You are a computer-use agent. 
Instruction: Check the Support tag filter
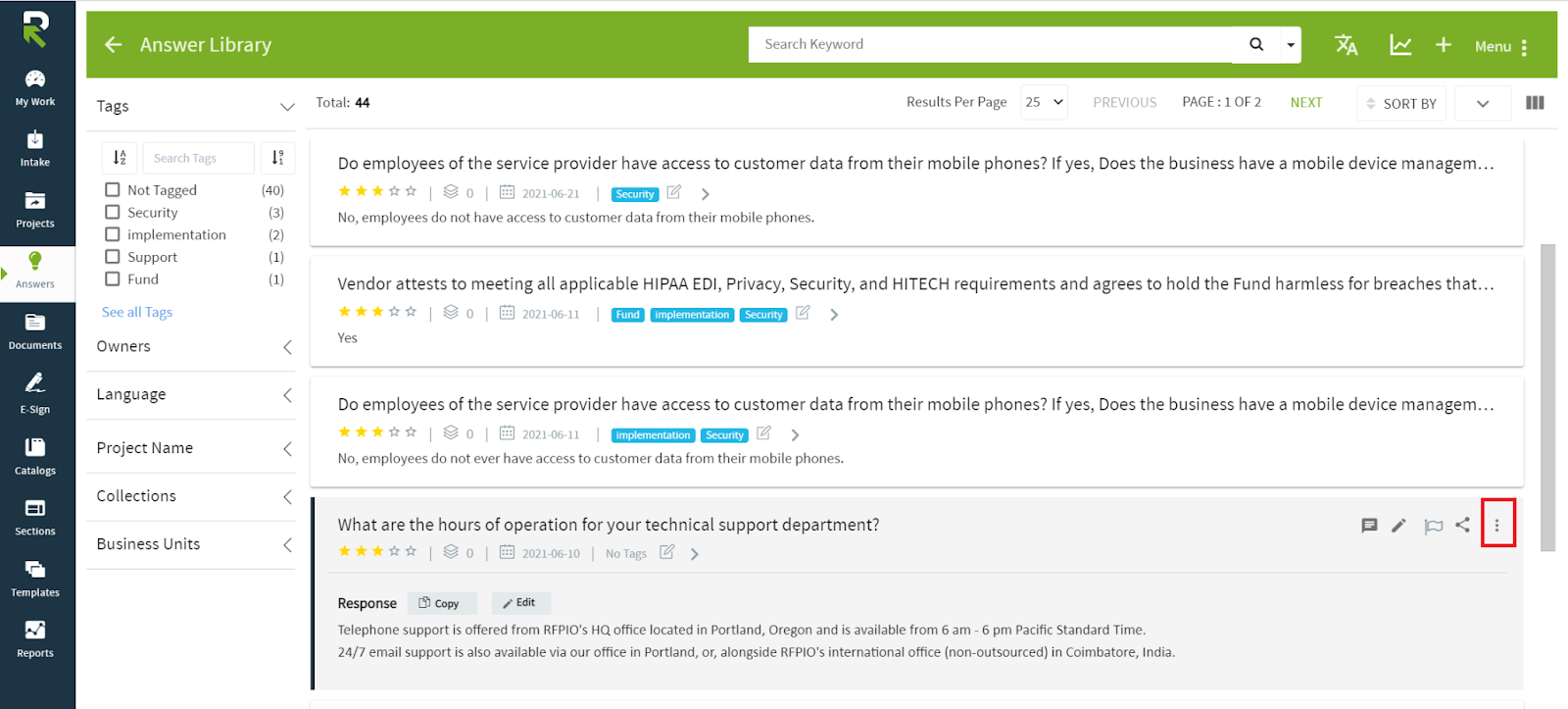[x=113, y=257]
